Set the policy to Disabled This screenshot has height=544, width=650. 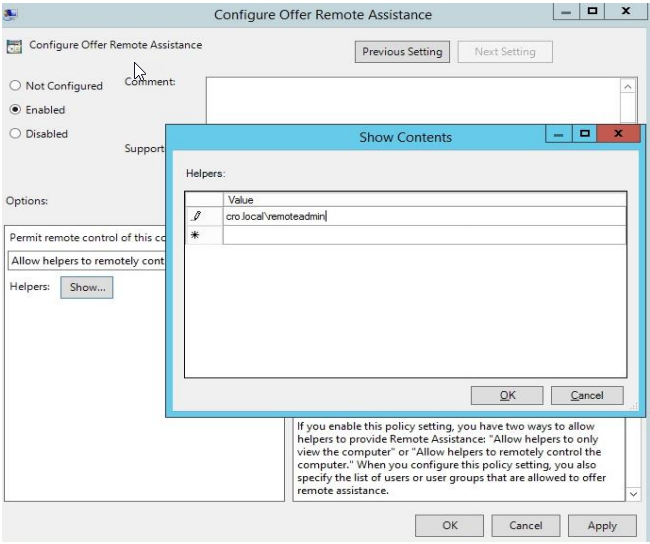coord(15,134)
